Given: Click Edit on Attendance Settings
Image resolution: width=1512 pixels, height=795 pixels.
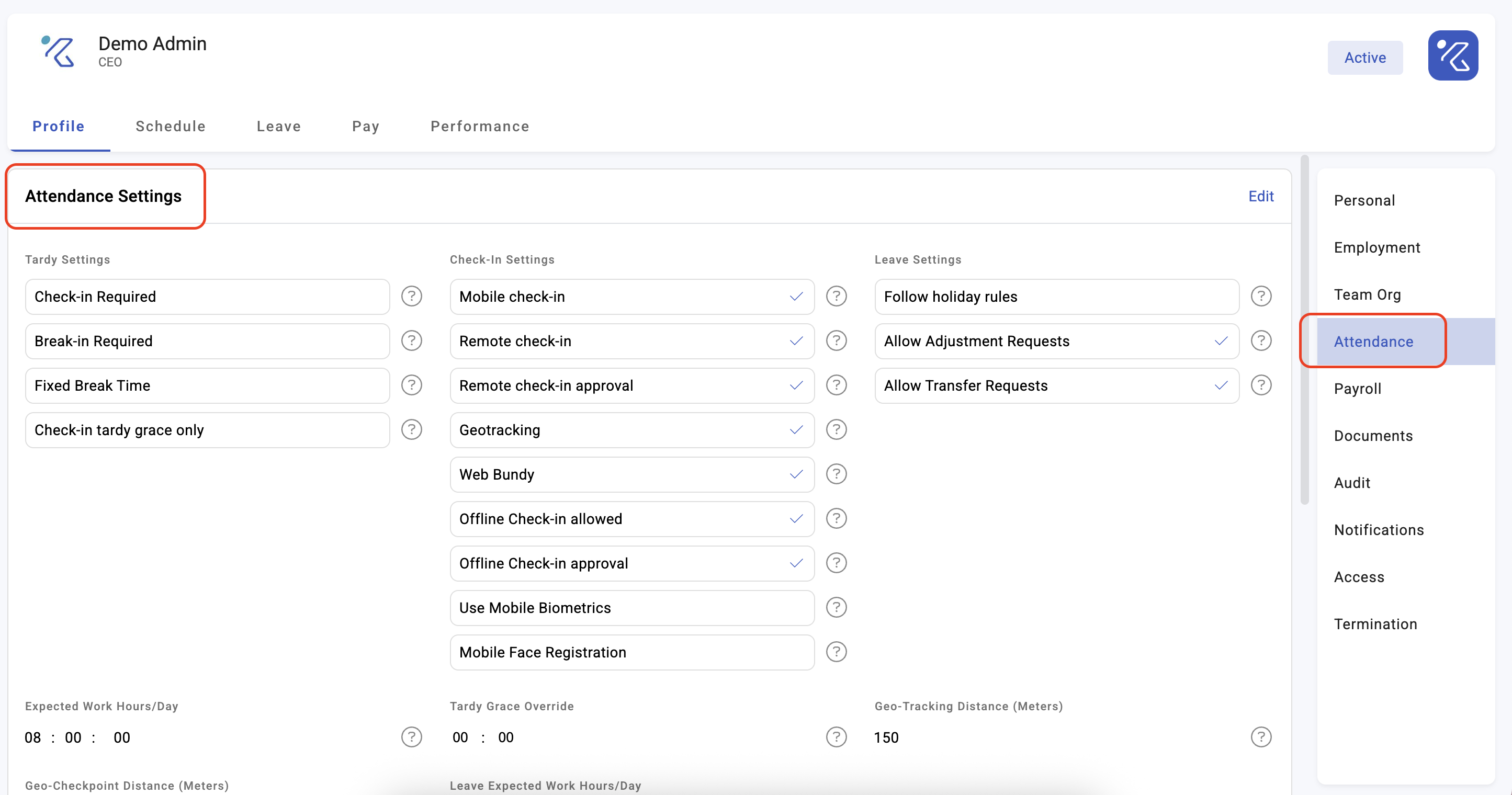Looking at the screenshot, I should pyautogui.click(x=1261, y=196).
